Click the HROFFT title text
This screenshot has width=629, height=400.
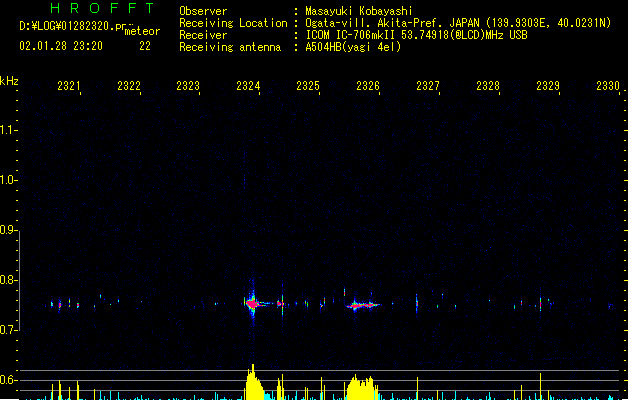click(102, 8)
